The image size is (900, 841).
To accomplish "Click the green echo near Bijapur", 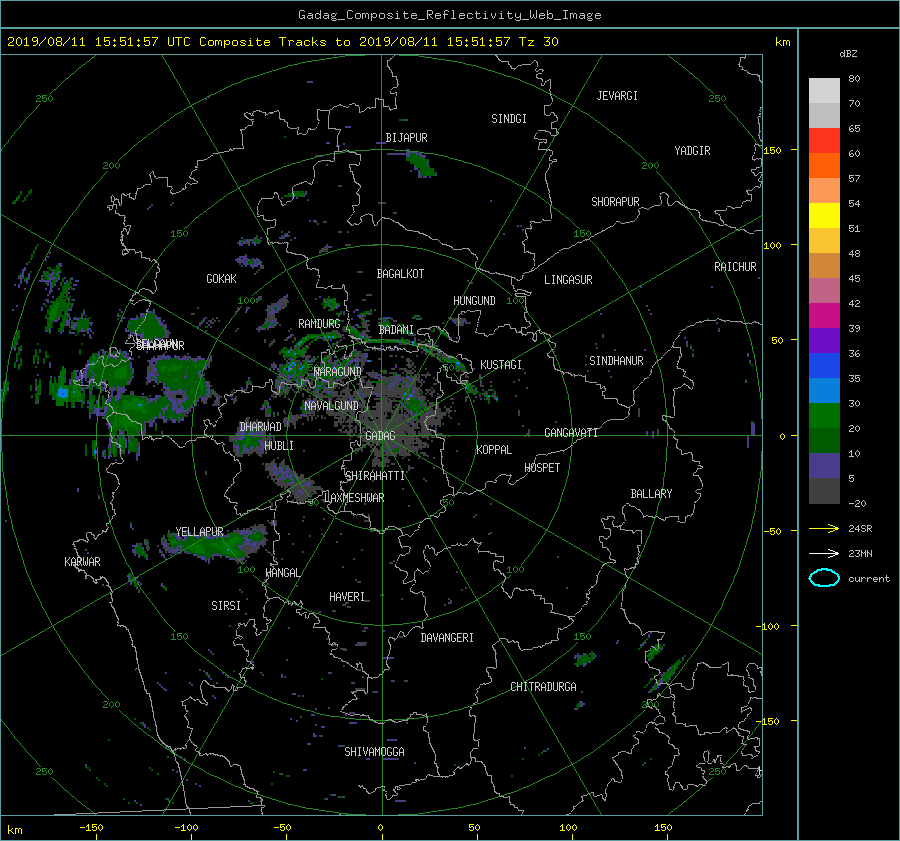I will [x=422, y=163].
